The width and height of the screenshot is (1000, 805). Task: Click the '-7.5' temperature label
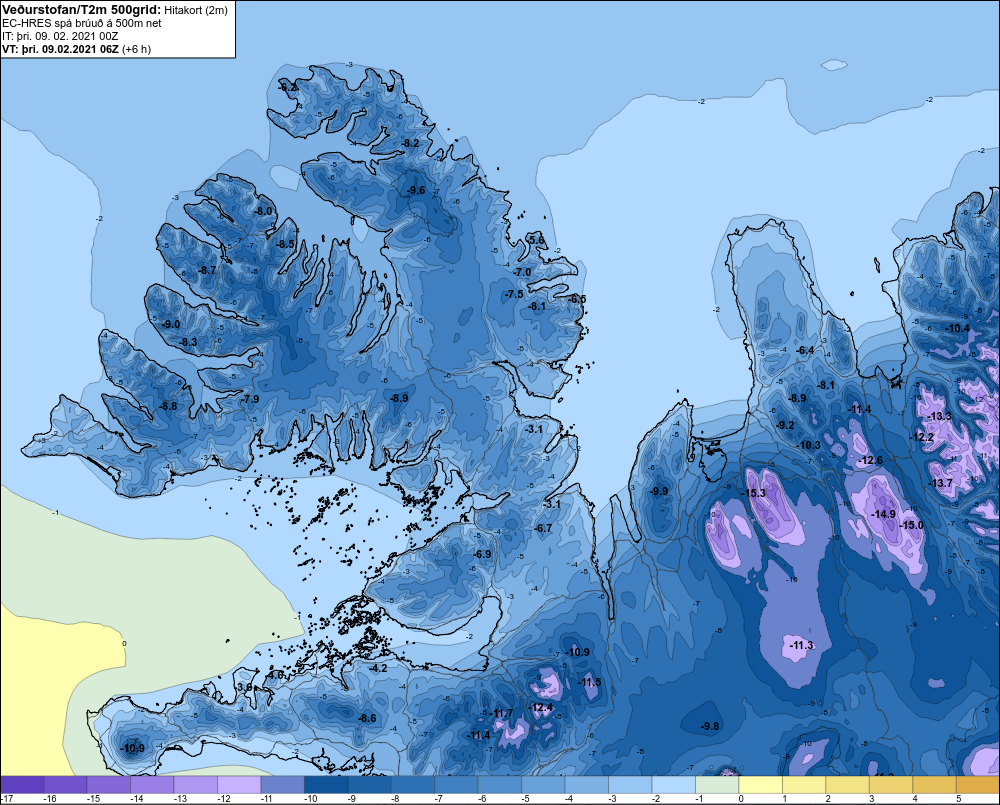coord(514,294)
